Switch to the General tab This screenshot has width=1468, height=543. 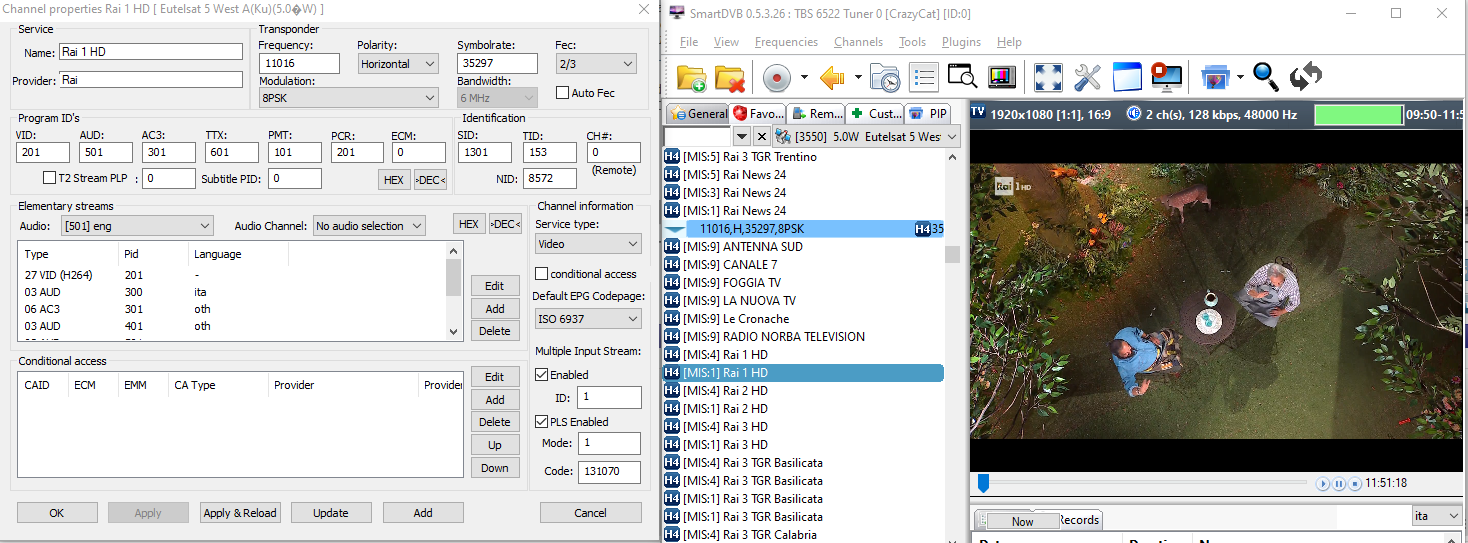pos(698,113)
